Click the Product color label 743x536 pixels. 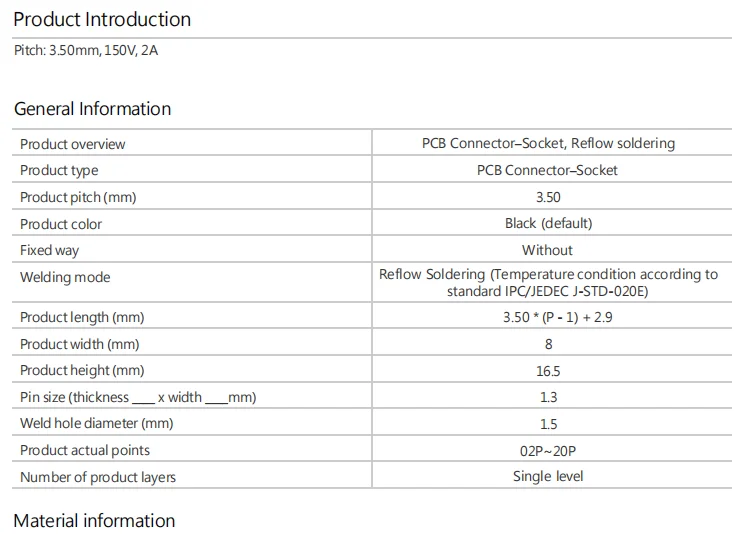pos(61,224)
